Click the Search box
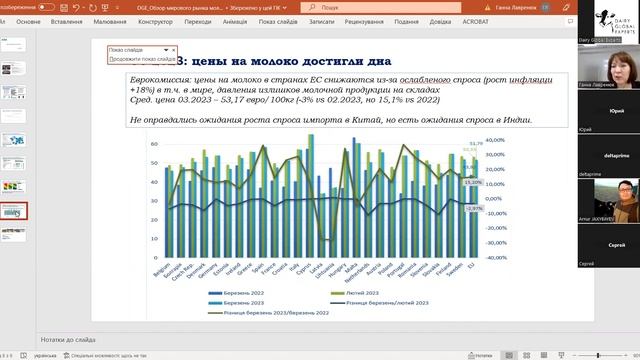 click(381, 7)
